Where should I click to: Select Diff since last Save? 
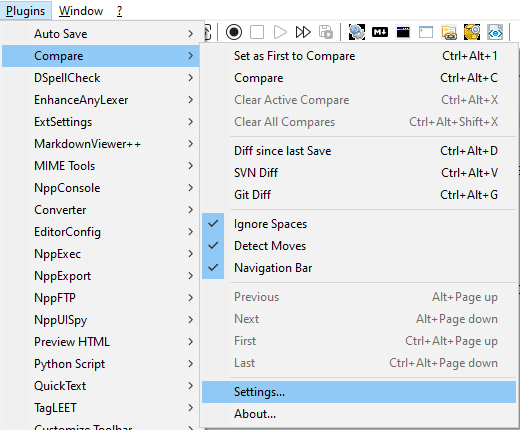[359, 151]
